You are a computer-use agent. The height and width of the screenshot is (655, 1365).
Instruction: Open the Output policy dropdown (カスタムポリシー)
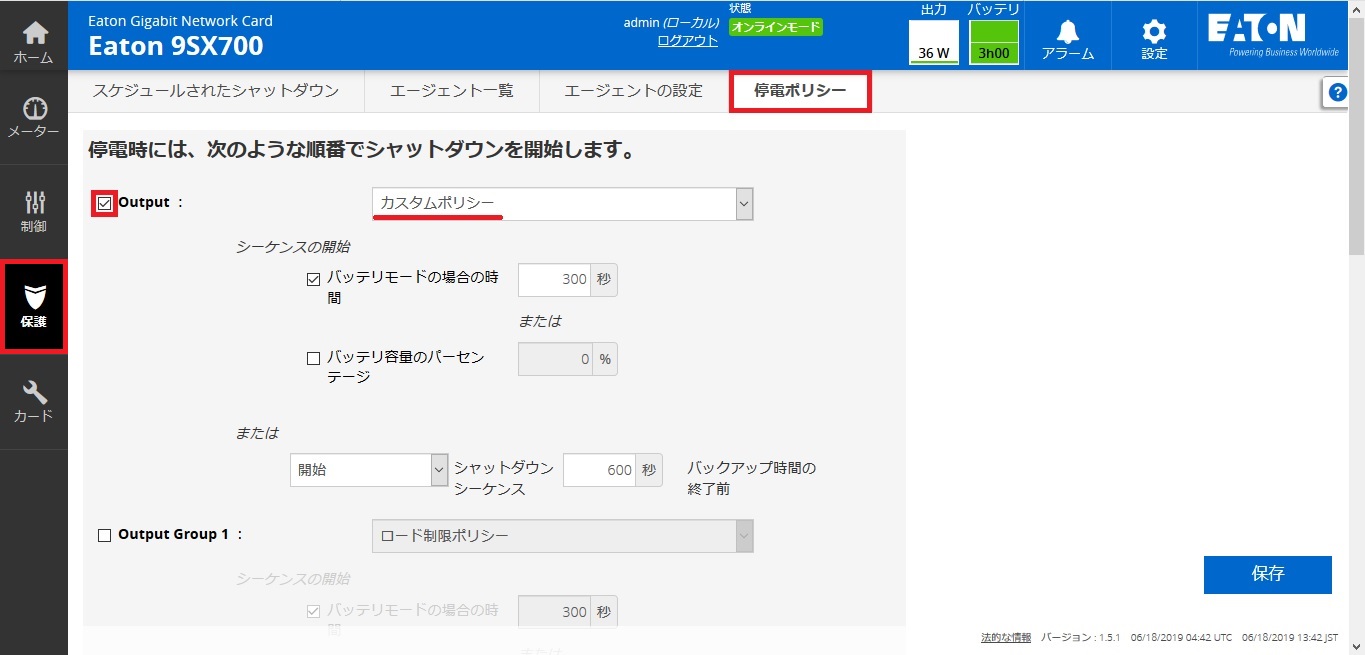tap(562, 203)
